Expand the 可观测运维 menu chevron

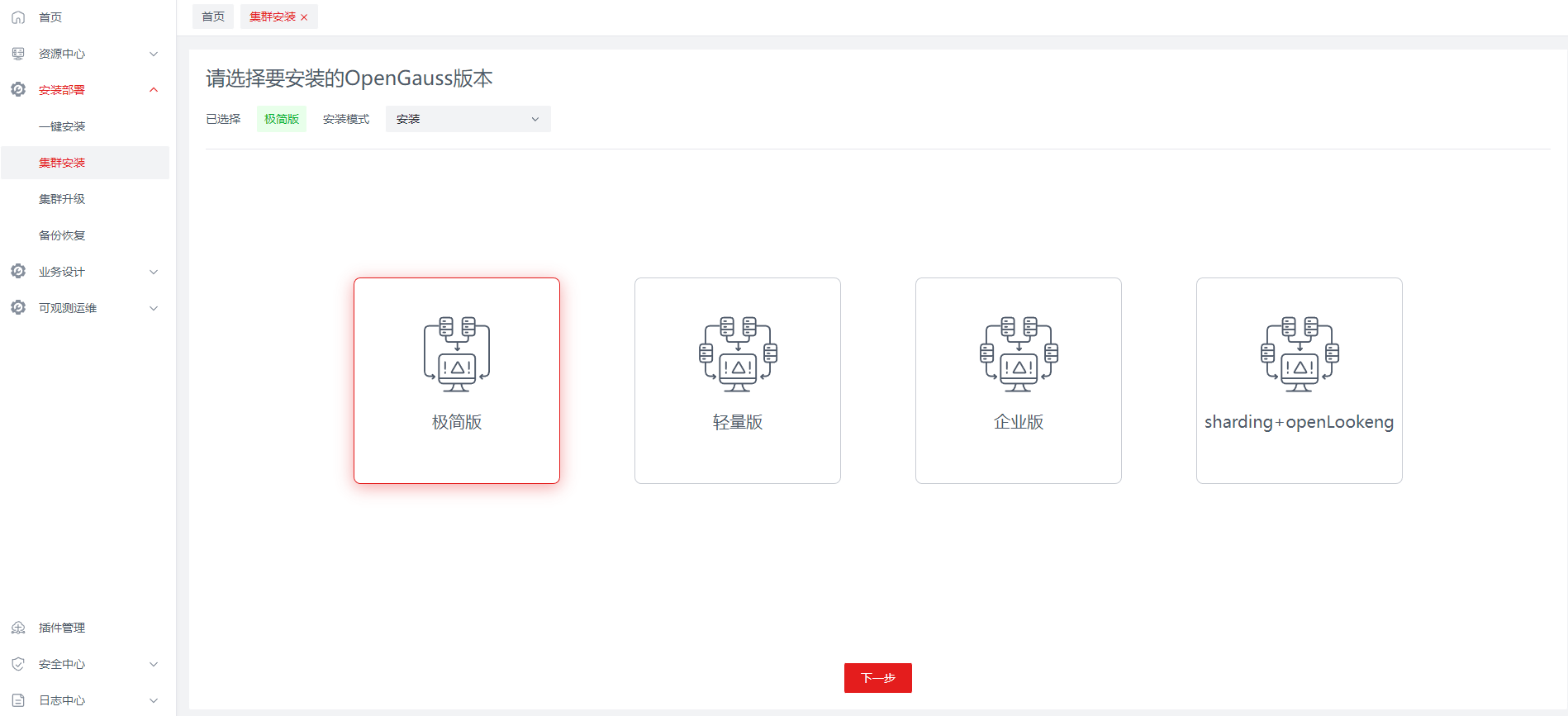point(154,308)
